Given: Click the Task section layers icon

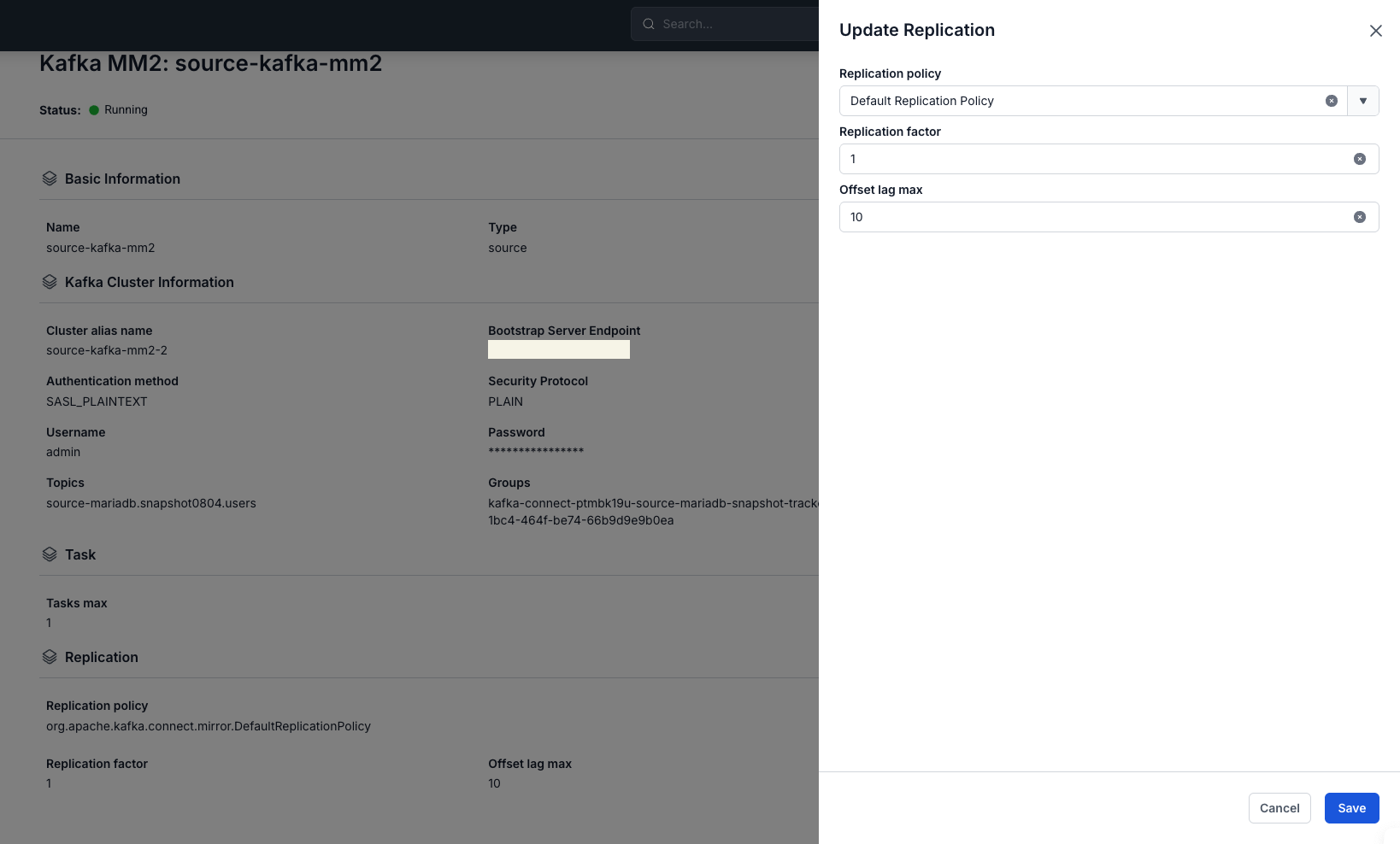Looking at the screenshot, I should pyautogui.click(x=50, y=554).
